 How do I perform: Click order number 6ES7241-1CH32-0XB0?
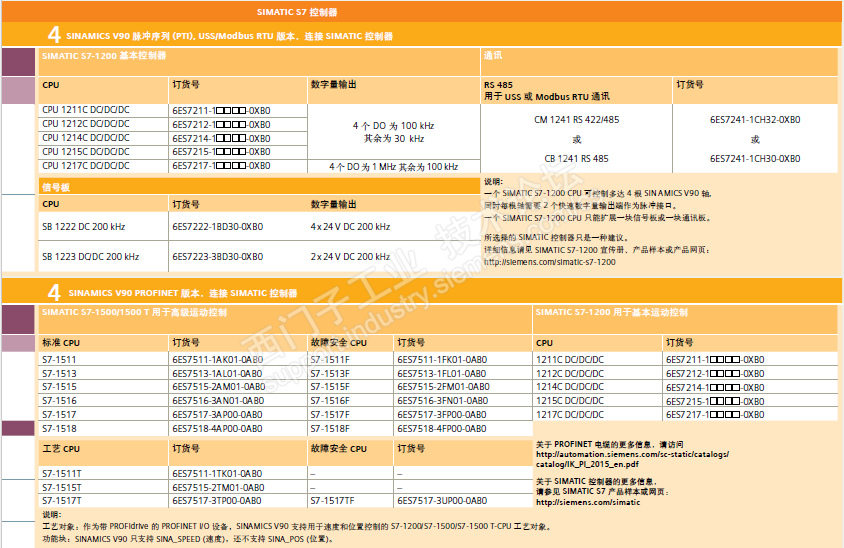point(755,120)
